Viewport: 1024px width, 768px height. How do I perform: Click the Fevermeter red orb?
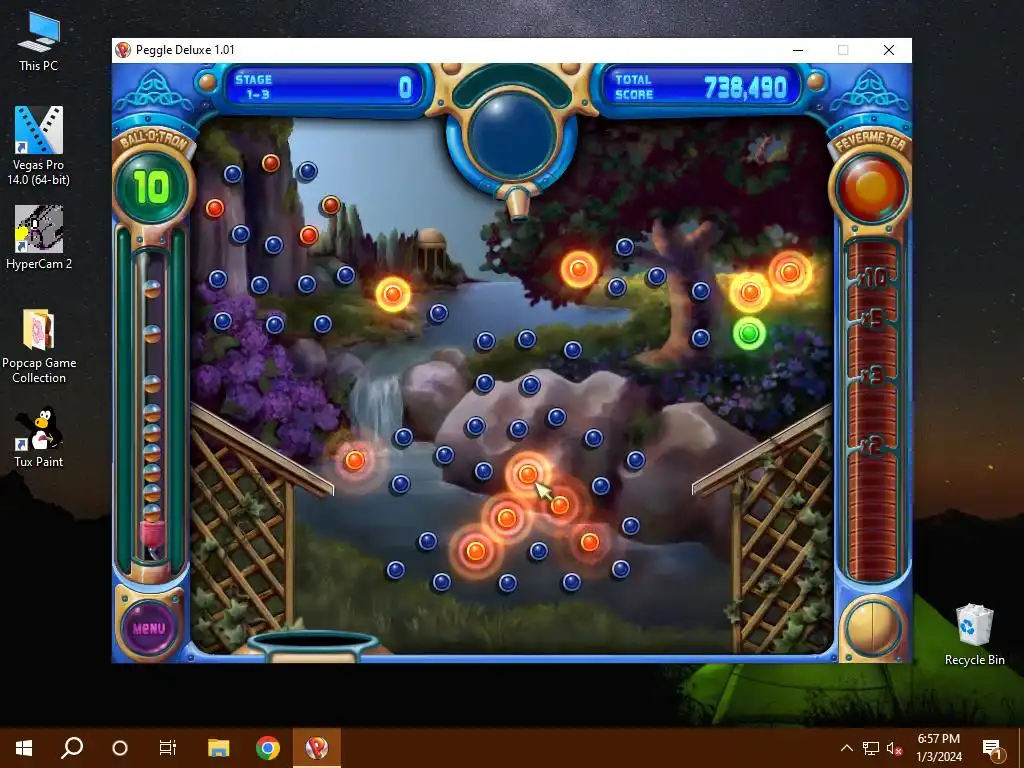click(x=872, y=187)
